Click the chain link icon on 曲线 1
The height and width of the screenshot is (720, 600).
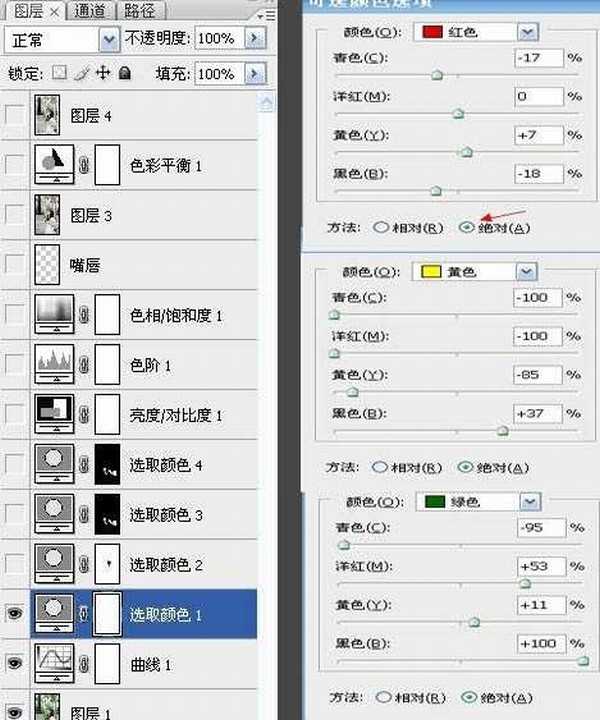tap(84, 664)
